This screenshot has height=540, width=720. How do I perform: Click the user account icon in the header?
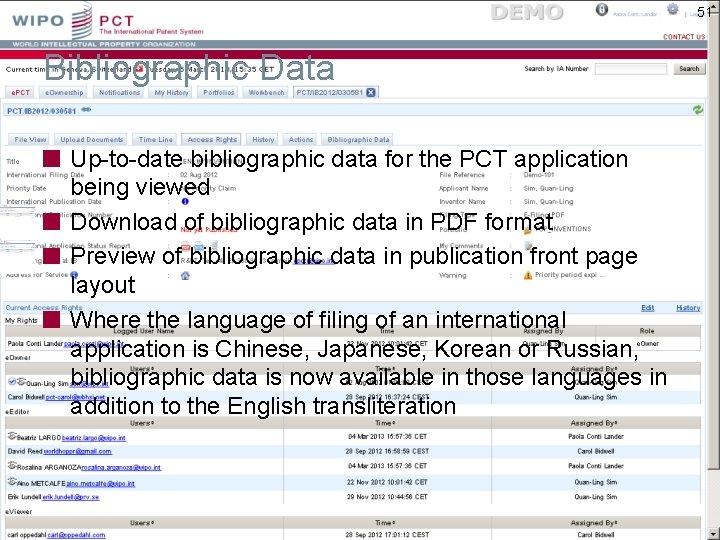coord(602,9)
